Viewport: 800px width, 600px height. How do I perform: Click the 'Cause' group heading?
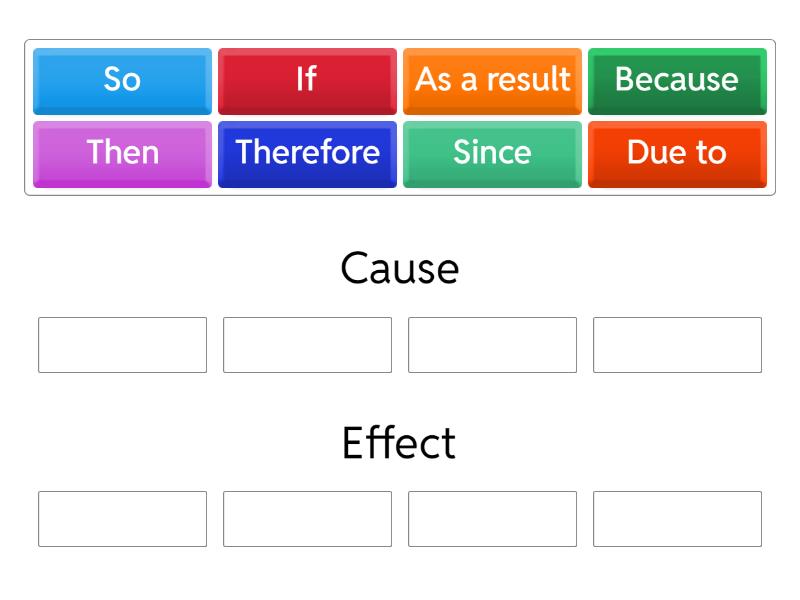(x=399, y=269)
